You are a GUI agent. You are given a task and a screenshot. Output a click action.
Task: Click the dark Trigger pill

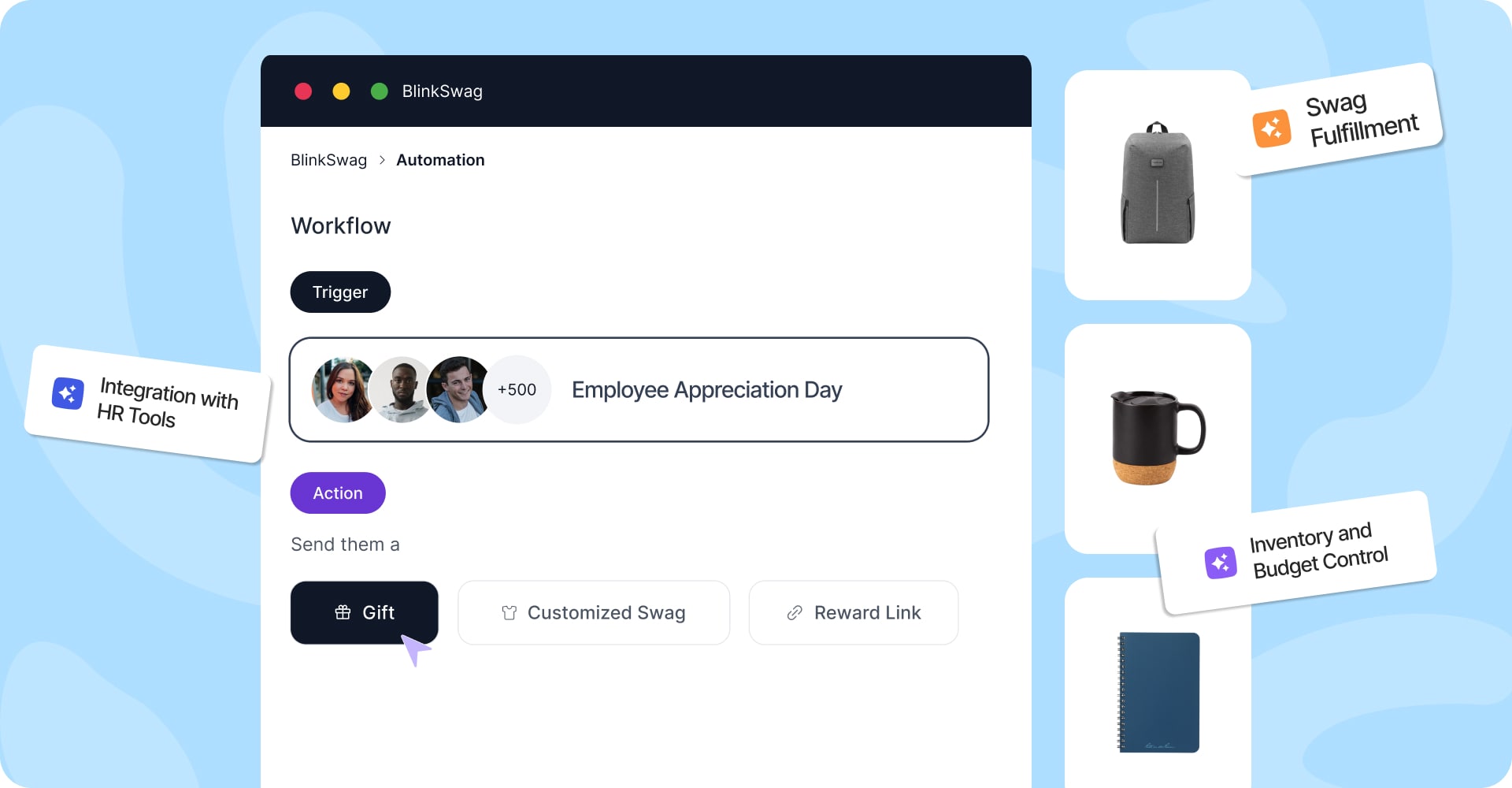coord(340,292)
